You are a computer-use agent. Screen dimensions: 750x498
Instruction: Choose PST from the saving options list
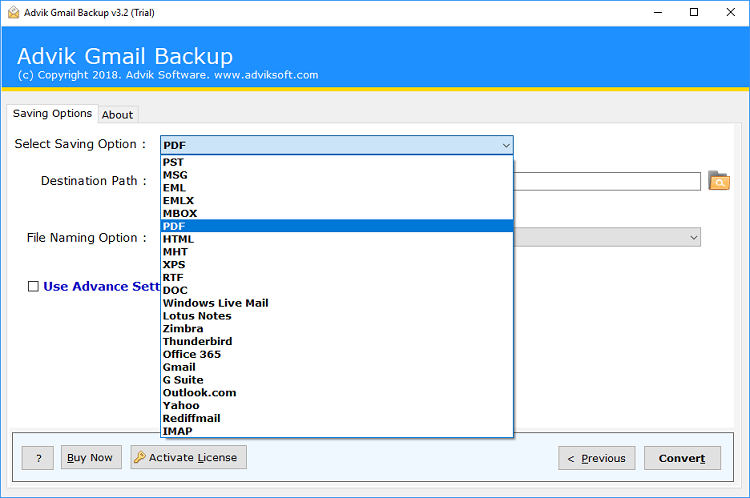click(x=337, y=162)
